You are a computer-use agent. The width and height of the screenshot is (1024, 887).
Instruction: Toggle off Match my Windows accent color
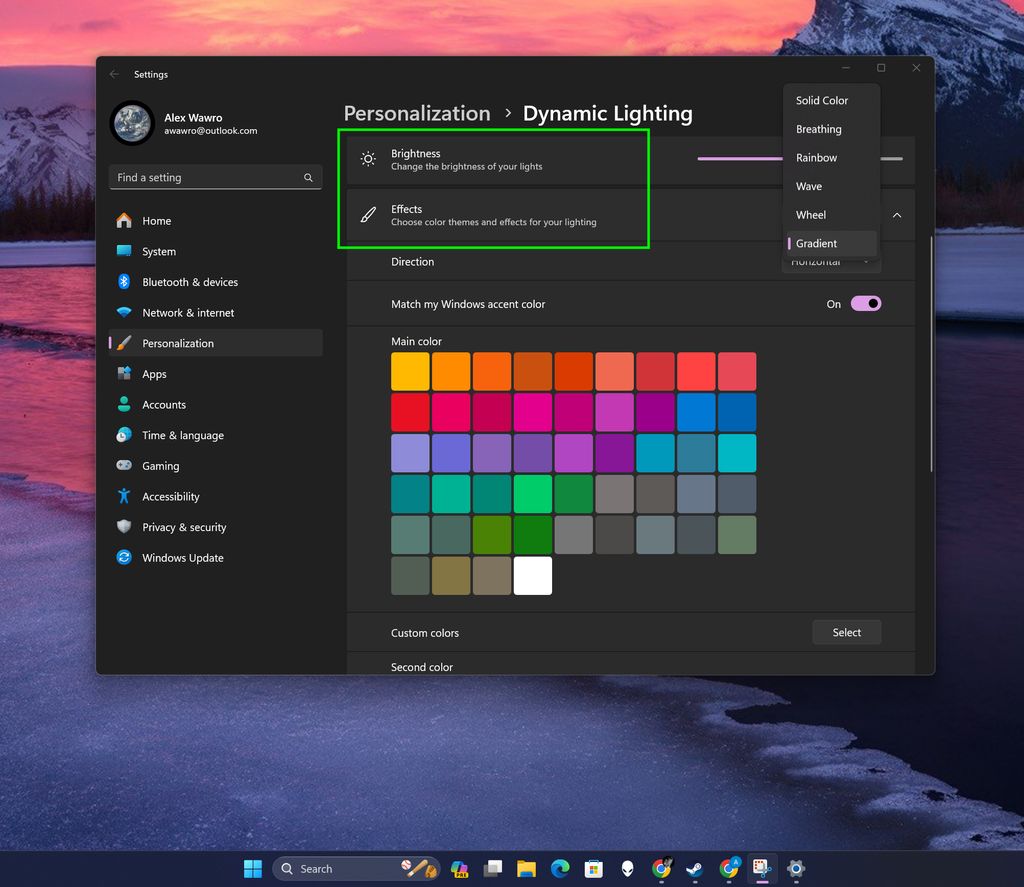(x=864, y=303)
